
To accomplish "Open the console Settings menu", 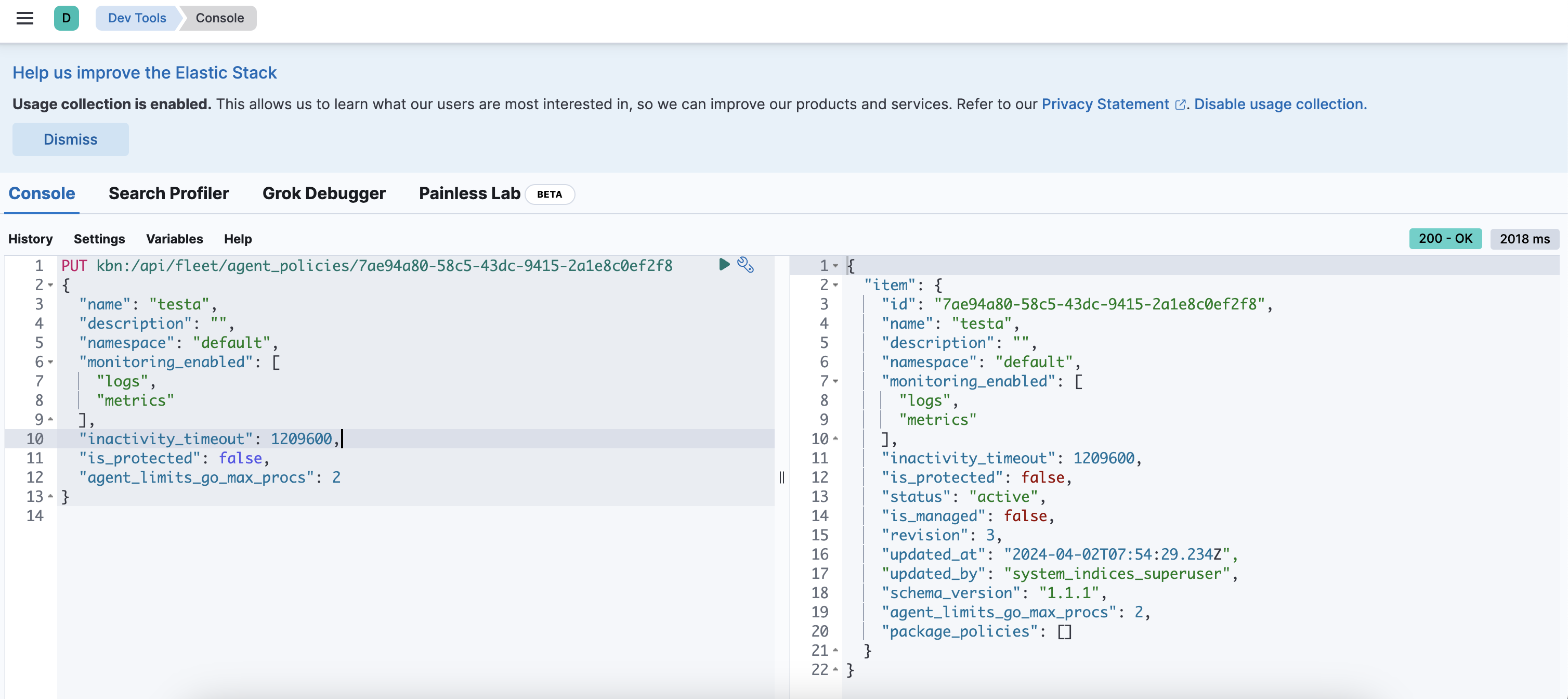I will tap(99, 239).
